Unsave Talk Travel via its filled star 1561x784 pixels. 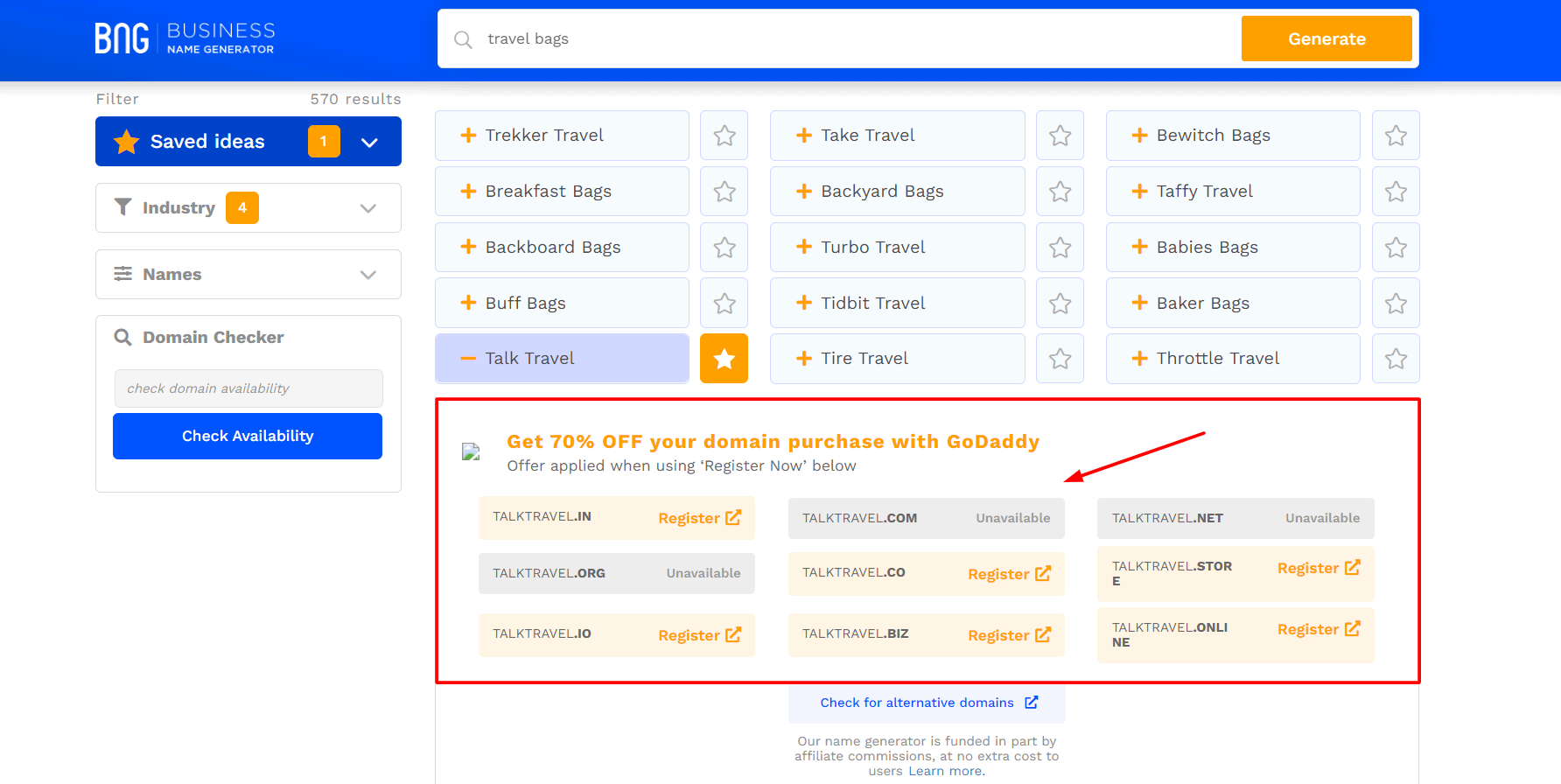[x=724, y=359]
